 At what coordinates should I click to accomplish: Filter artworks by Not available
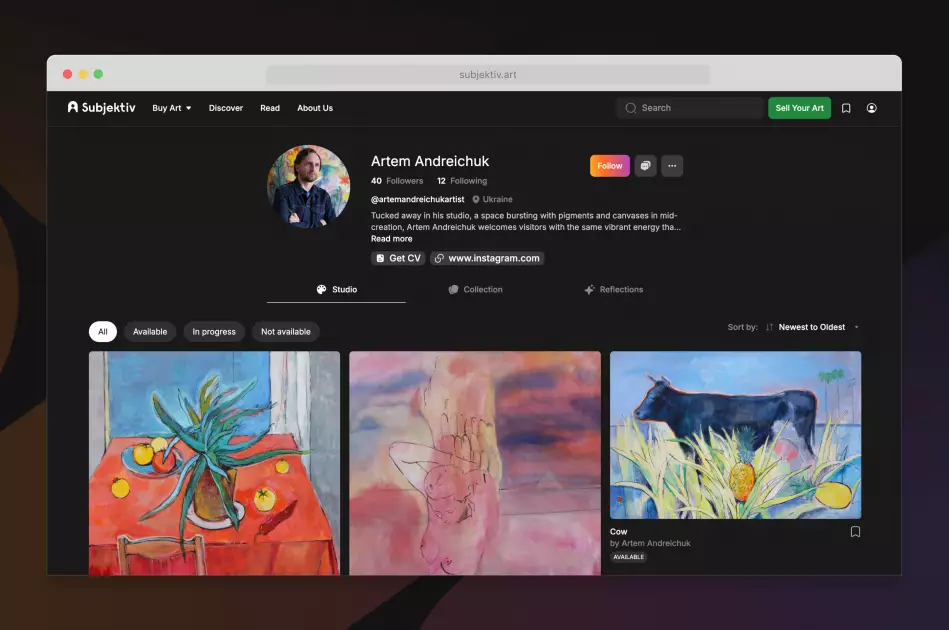pyautogui.click(x=286, y=332)
